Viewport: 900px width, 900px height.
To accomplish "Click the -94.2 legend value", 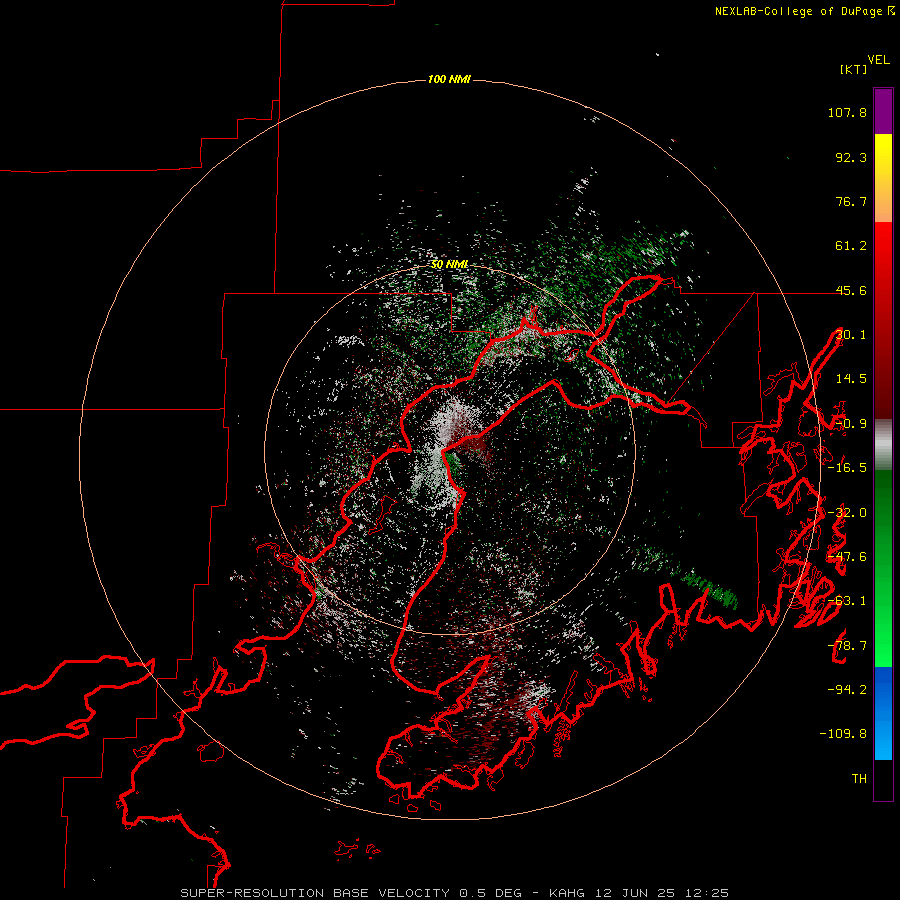I will (x=847, y=689).
